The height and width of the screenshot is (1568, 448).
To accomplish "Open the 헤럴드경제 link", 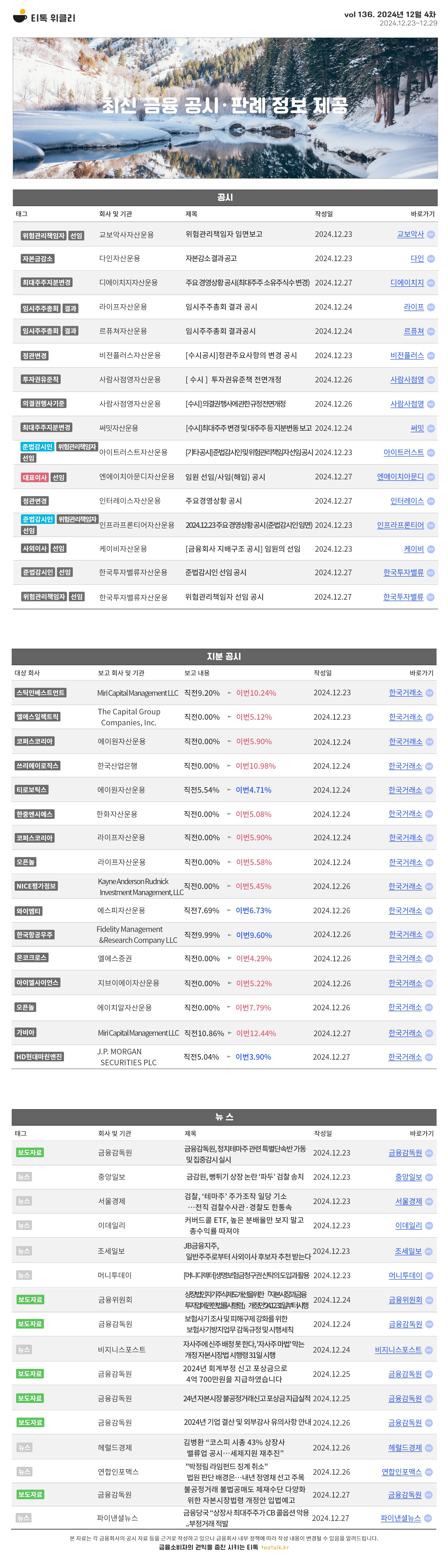I will [x=405, y=1448].
